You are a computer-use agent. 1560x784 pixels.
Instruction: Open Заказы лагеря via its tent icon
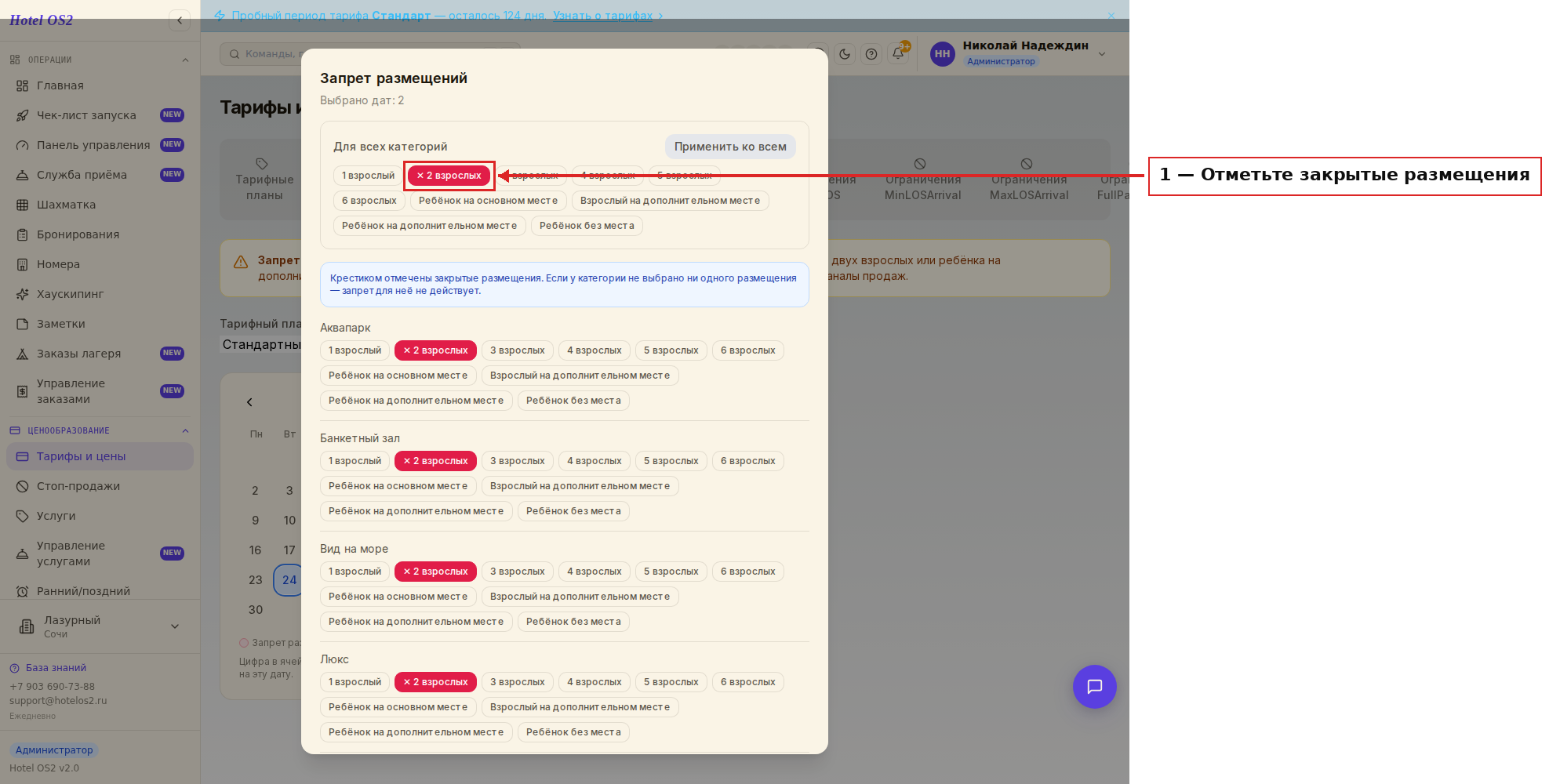(x=22, y=354)
